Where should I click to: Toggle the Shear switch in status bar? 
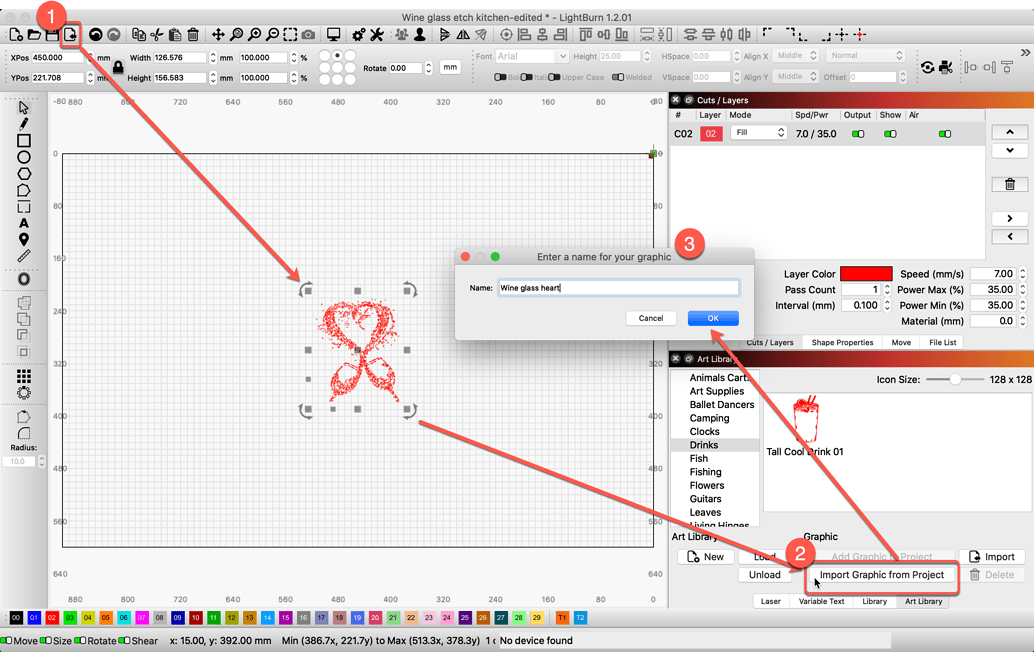(125, 640)
